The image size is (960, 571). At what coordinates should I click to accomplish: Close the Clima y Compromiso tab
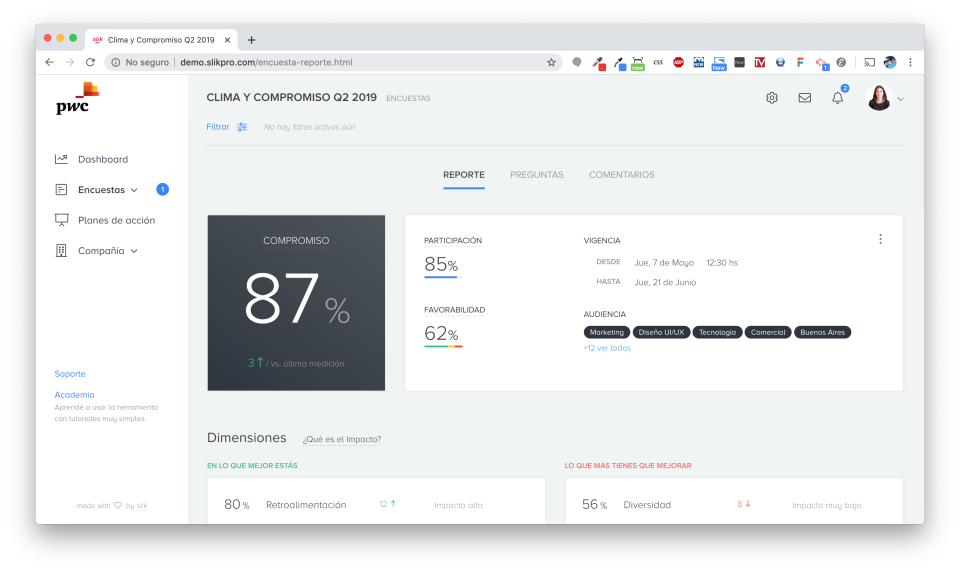227,40
